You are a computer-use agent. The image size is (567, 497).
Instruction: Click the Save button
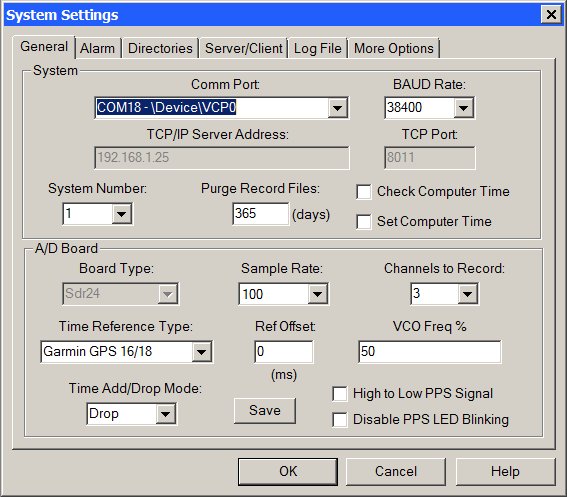265,411
